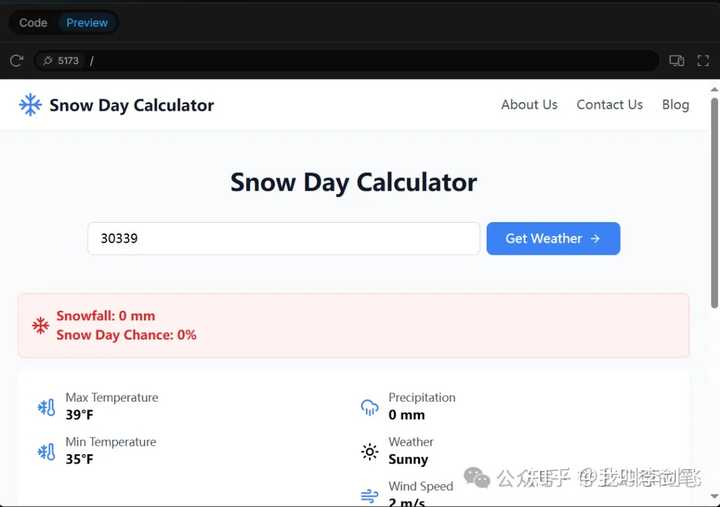This screenshot has width=720, height=507.
Task: Reload the preview with the refresh icon
Action: click(x=16, y=61)
